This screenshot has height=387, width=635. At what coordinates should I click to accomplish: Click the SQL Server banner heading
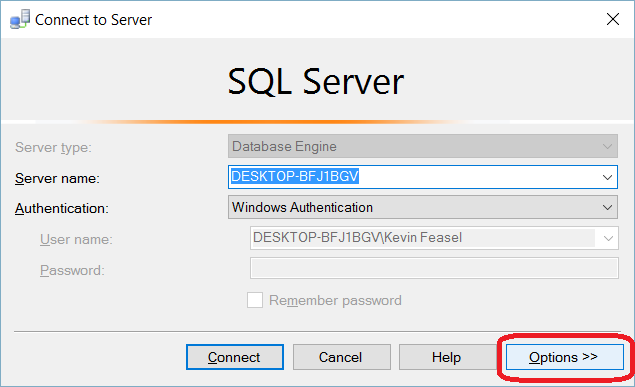[x=316, y=82]
